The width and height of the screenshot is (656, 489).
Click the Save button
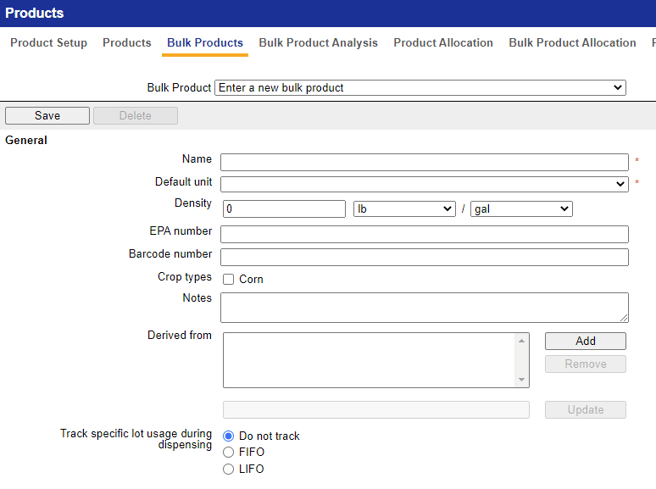[x=47, y=116]
